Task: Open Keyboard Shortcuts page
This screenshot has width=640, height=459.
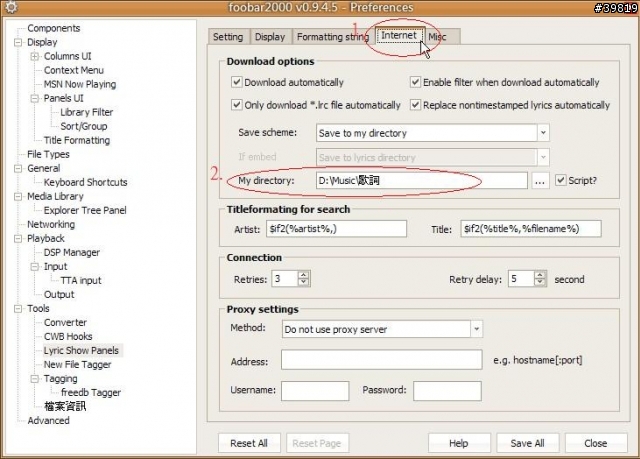Action: (x=85, y=182)
